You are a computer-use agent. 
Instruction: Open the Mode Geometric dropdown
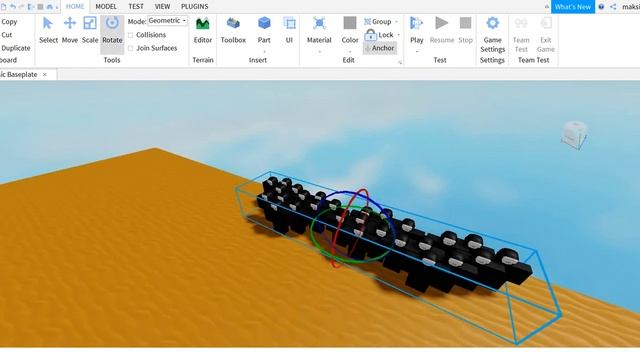click(167, 20)
